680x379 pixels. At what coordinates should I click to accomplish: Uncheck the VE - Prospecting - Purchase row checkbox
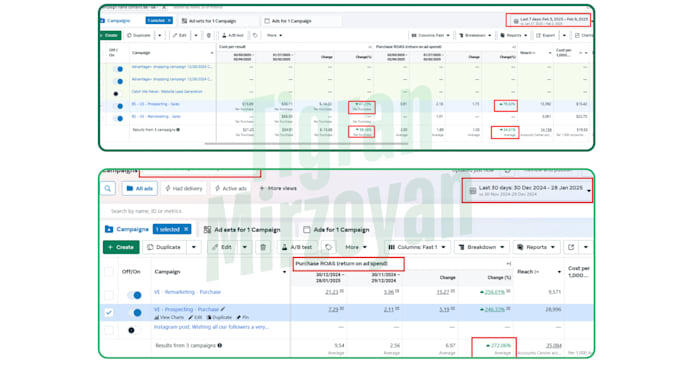(x=109, y=313)
